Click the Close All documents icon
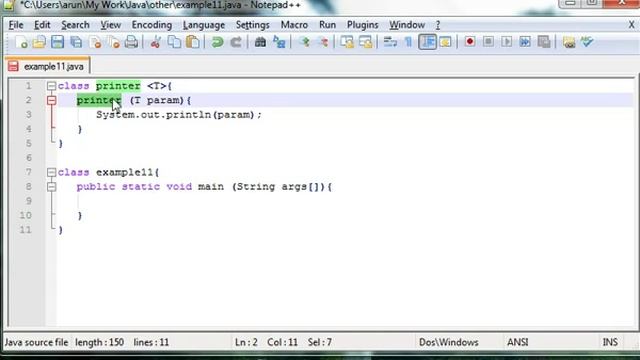This screenshot has height=360, width=640. click(113, 42)
